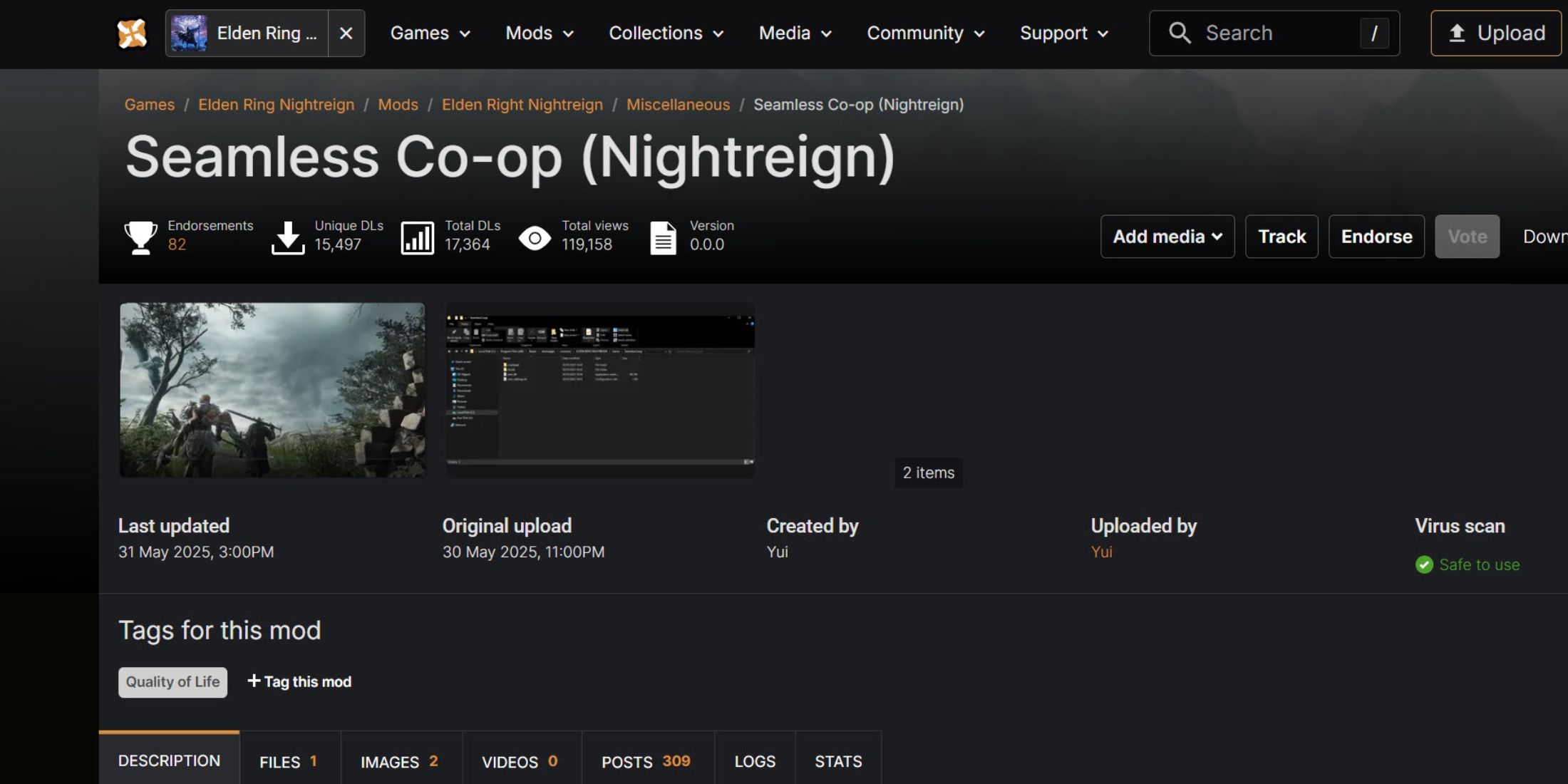Click the Track button

[x=1281, y=237]
